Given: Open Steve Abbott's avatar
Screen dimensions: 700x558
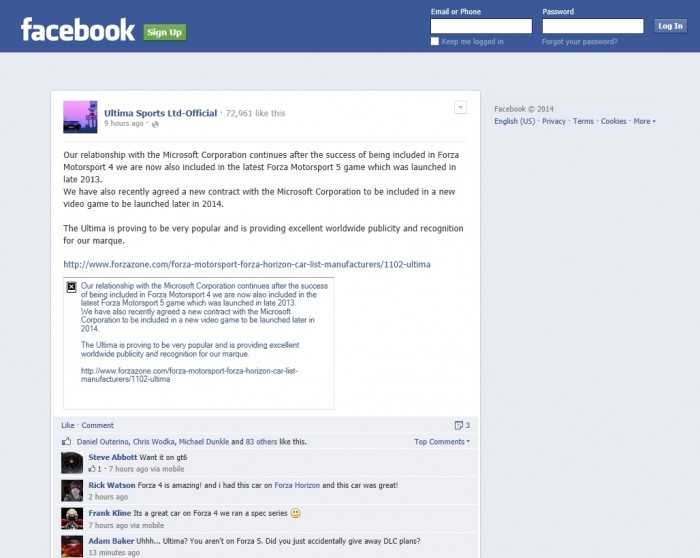Looking at the screenshot, I should [72, 462].
